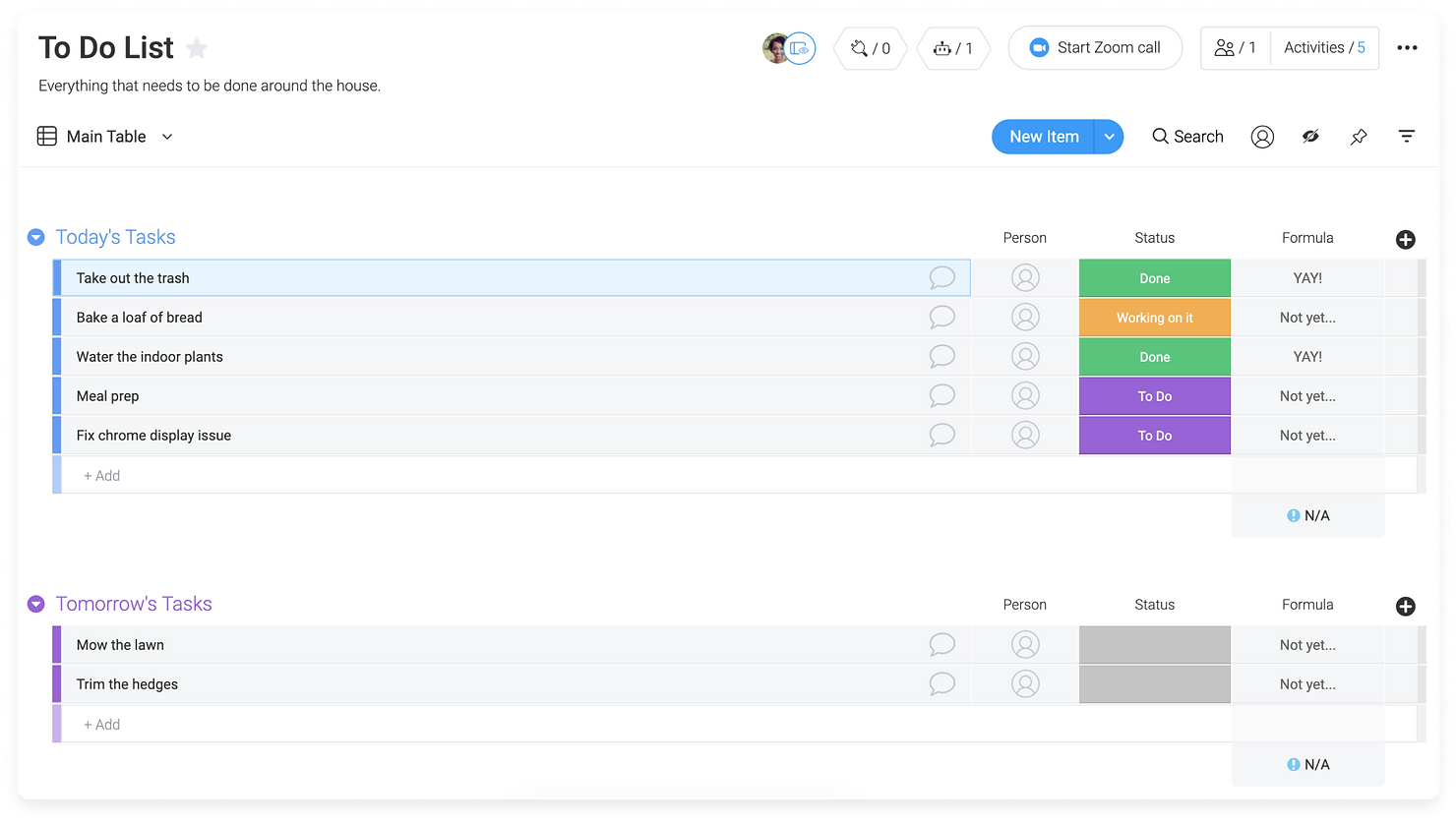Screen dimensions: 1456x824
Task: Open updates for Water the indoor plants
Action: tap(941, 356)
